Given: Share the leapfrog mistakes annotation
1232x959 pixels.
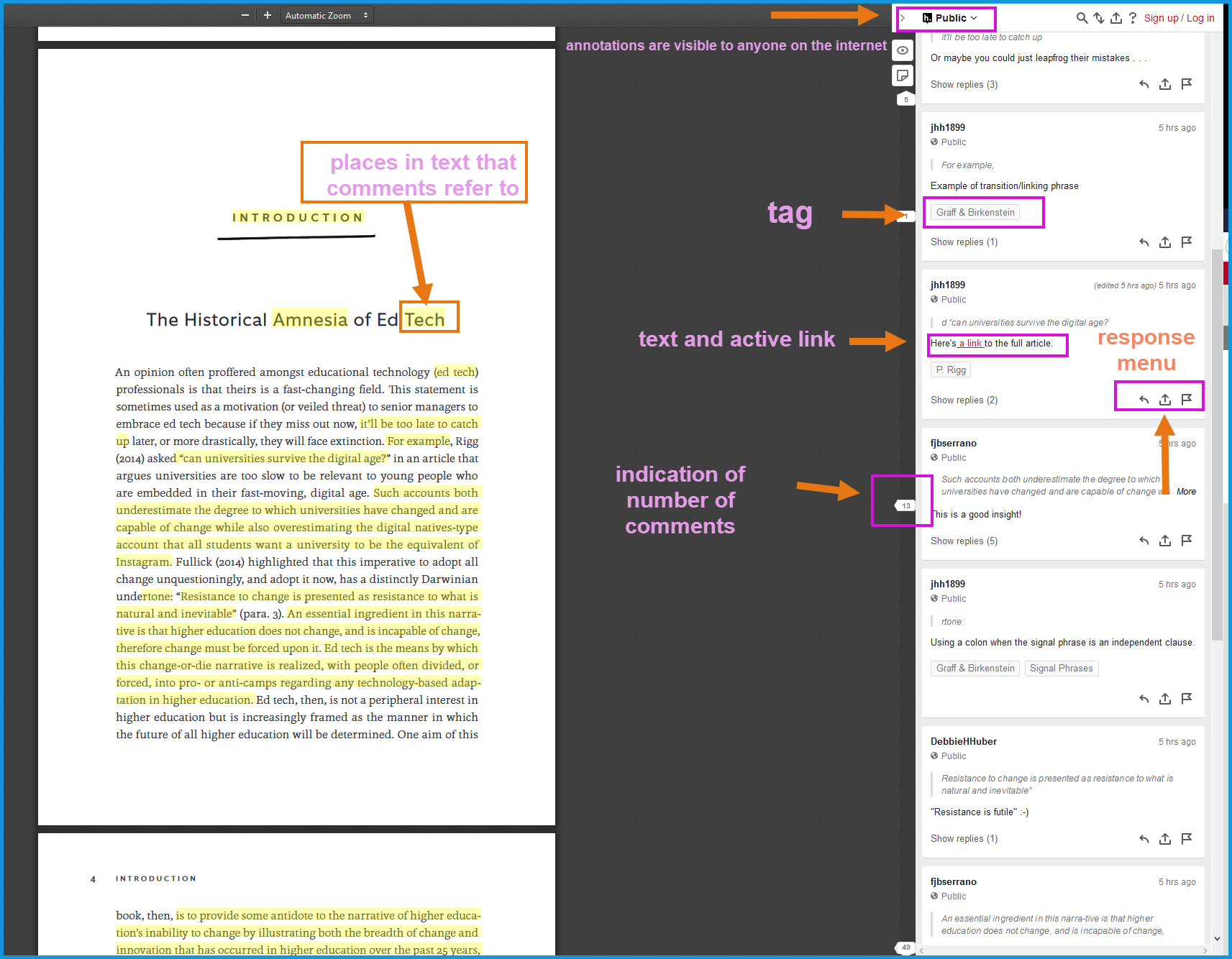Looking at the screenshot, I should click(1165, 84).
